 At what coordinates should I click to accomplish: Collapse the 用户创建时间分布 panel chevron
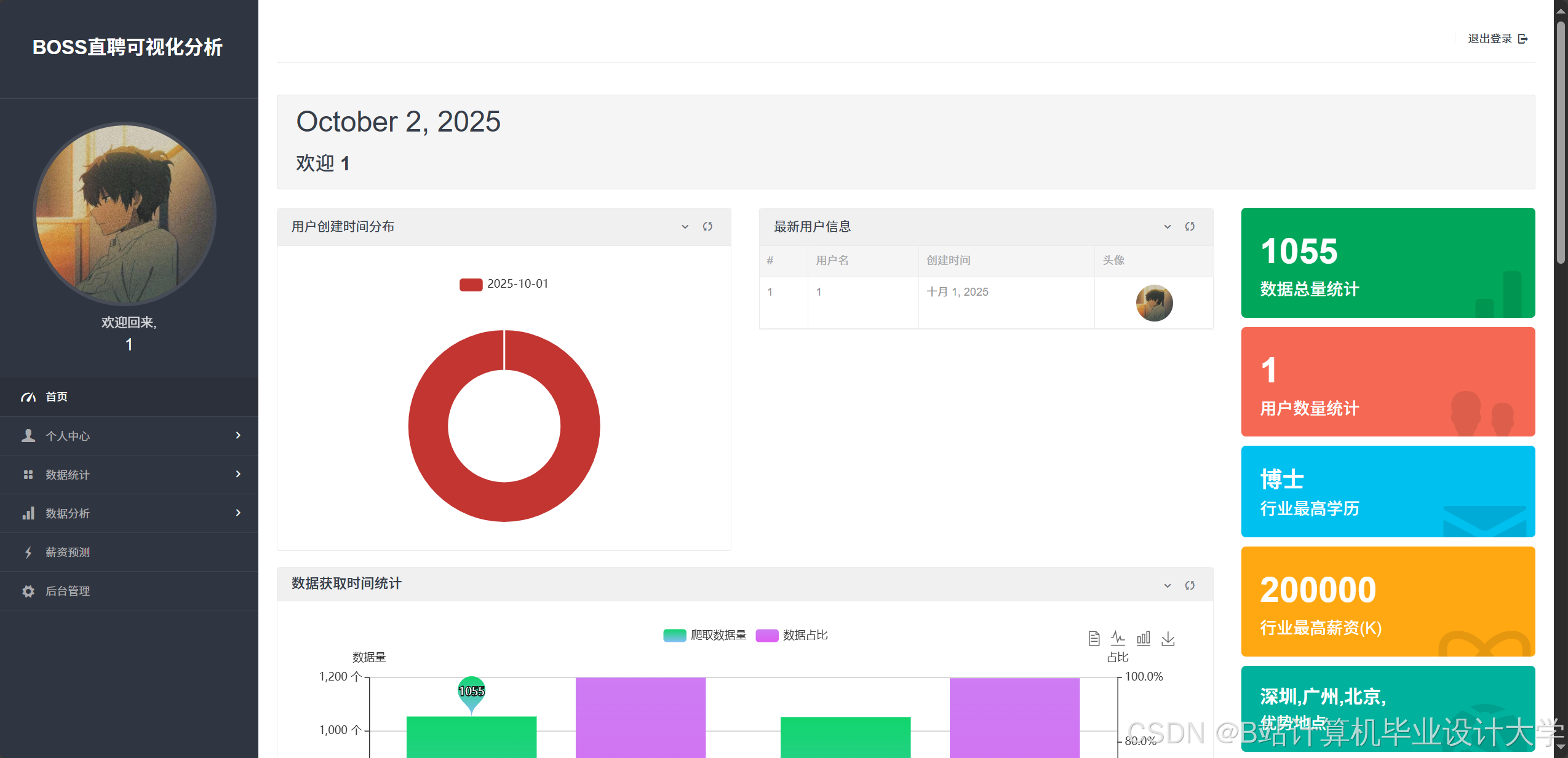click(685, 227)
